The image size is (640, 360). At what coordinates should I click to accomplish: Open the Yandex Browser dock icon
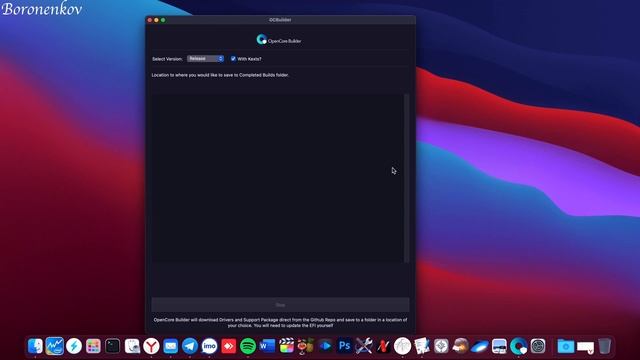pyautogui.click(x=151, y=346)
